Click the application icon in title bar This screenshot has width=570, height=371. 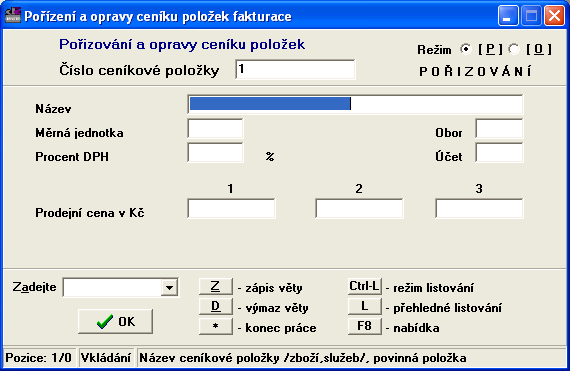point(13,15)
